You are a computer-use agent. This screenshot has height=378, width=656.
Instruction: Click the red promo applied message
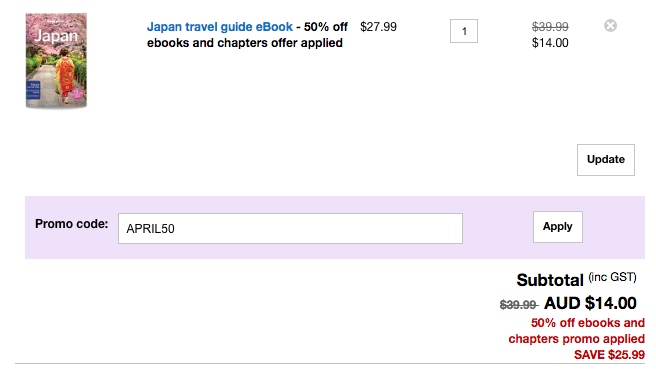point(577,331)
